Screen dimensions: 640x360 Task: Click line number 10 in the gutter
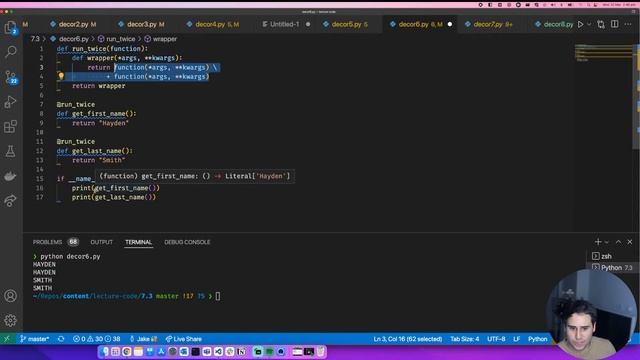[40, 132]
